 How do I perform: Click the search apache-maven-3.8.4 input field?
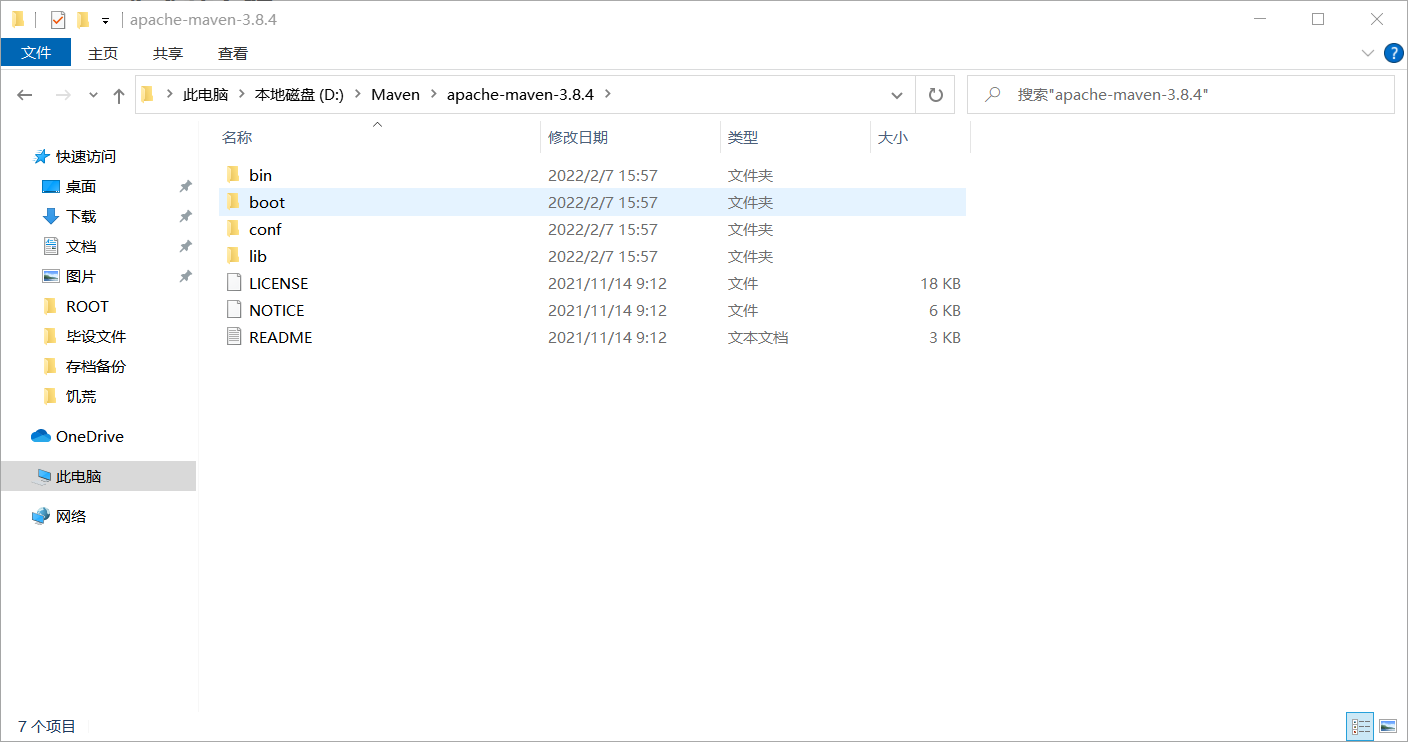(1180, 94)
